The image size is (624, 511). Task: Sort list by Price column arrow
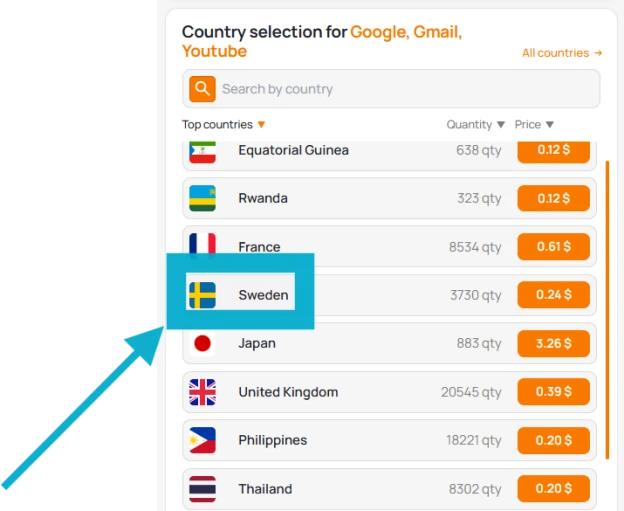550,125
